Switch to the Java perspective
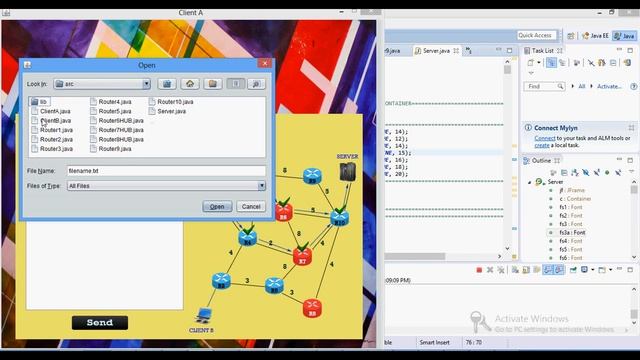The height and width of the screenshot is (360, 640). coord(624,36)
